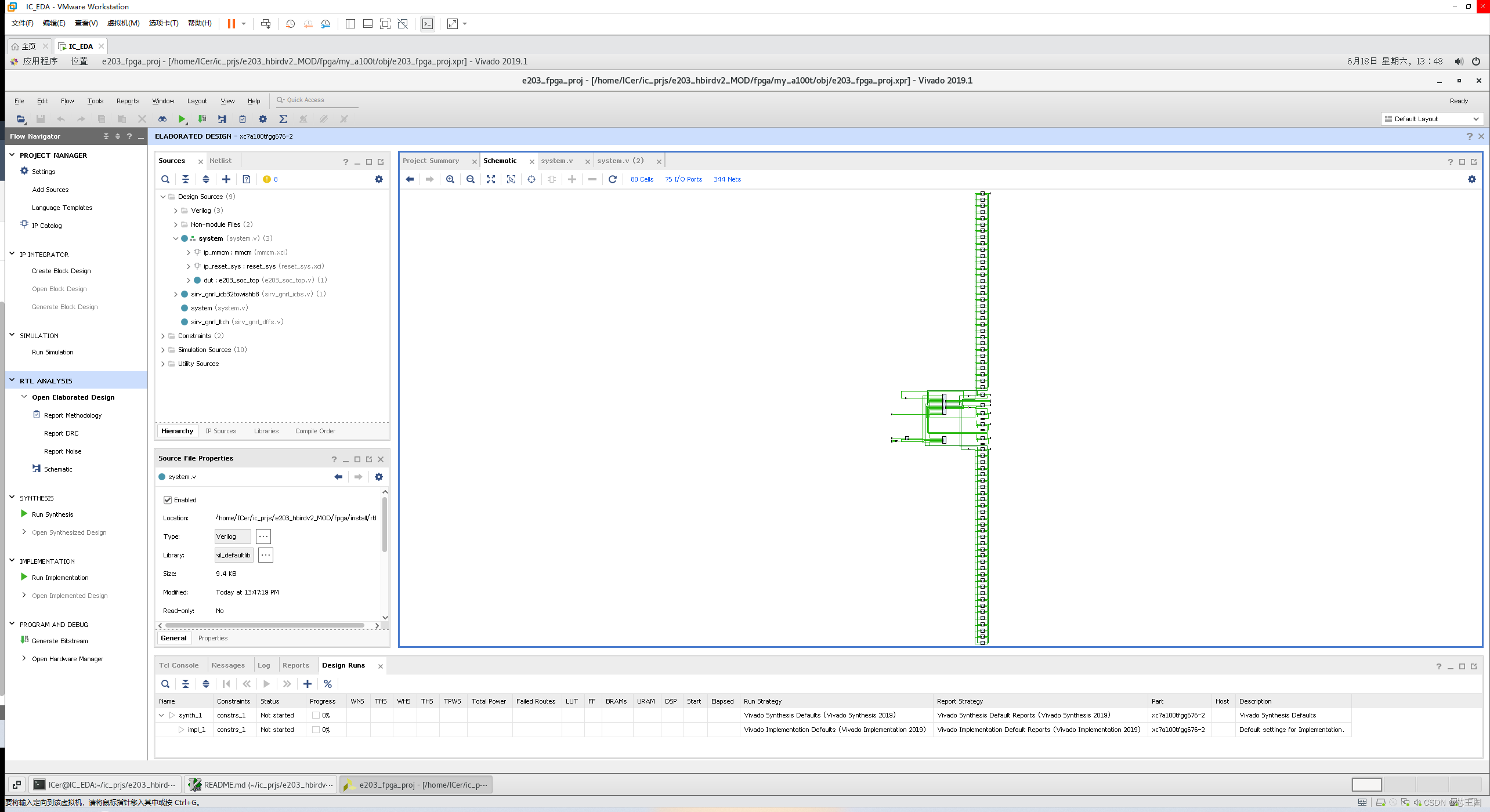Expand the Constraints folder in Sources
The image size is (1490, 812).
coord(163,336)
